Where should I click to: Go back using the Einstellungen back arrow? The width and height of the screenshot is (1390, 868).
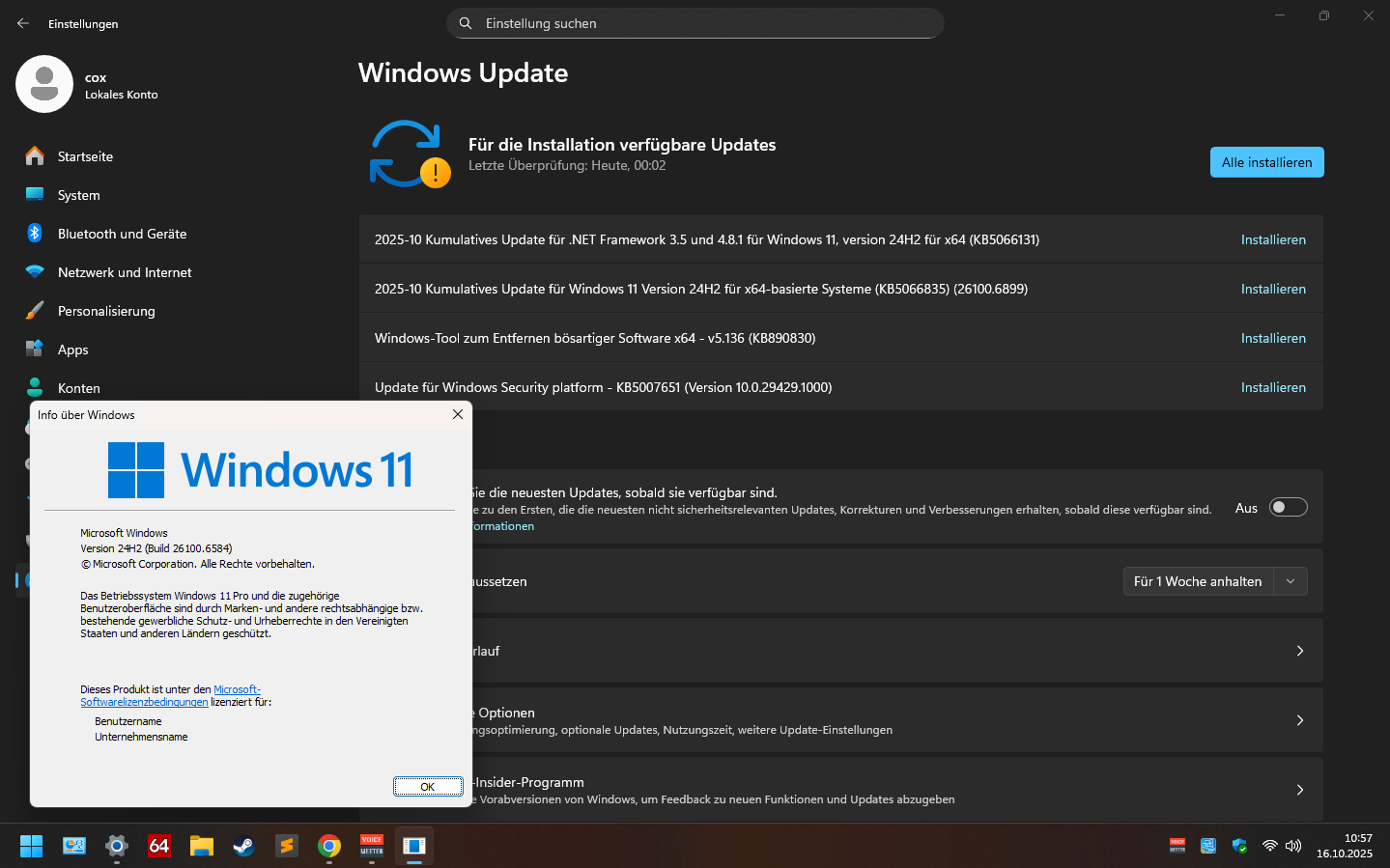tap(23, 23)
